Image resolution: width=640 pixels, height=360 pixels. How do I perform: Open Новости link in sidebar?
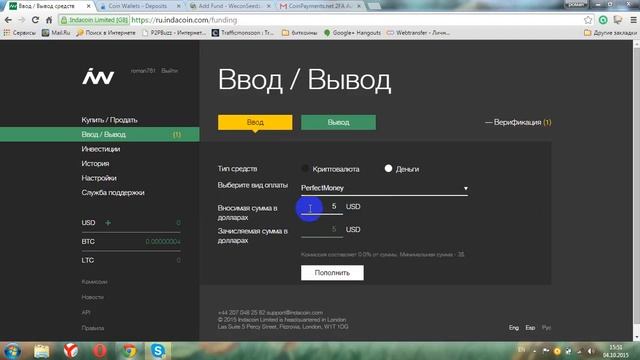(x=92, y=297)
